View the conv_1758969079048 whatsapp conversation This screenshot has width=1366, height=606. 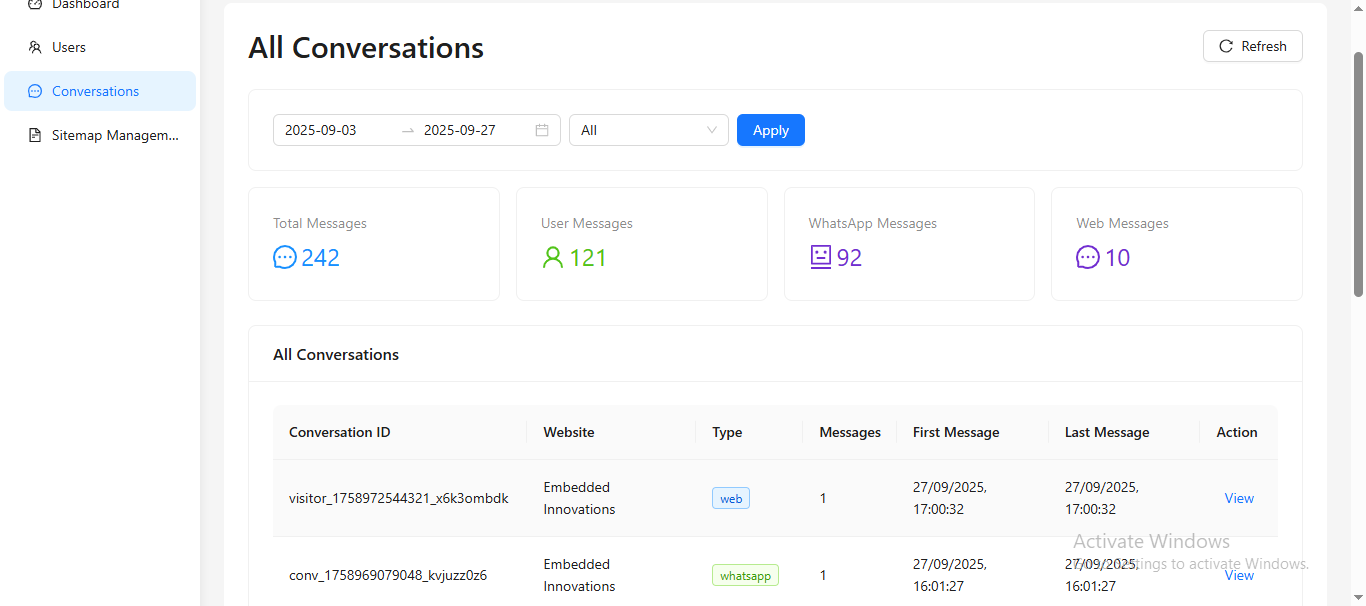(x=1238, y=575)
